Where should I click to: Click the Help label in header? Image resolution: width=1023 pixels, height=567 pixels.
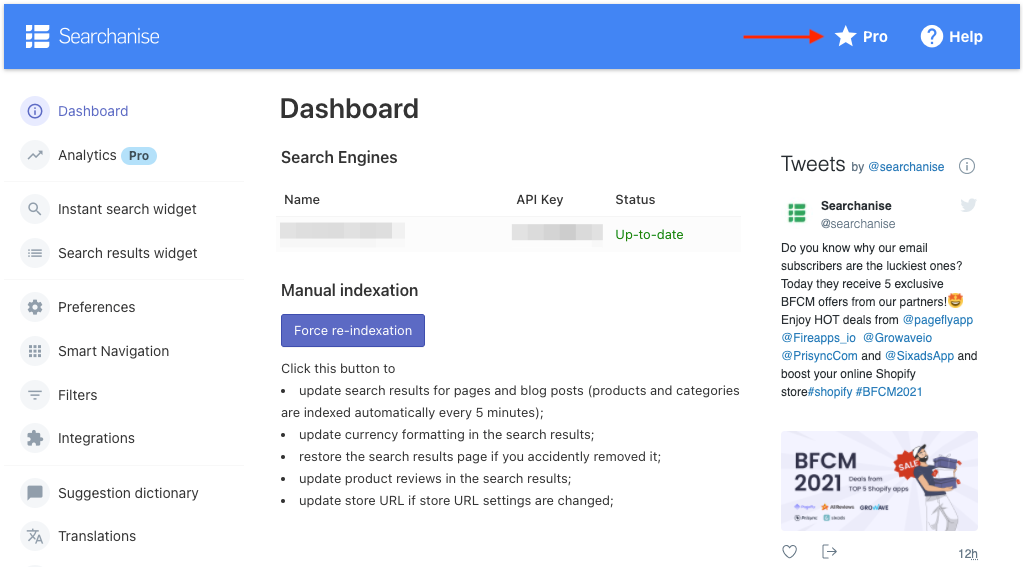tap(966, 37)
